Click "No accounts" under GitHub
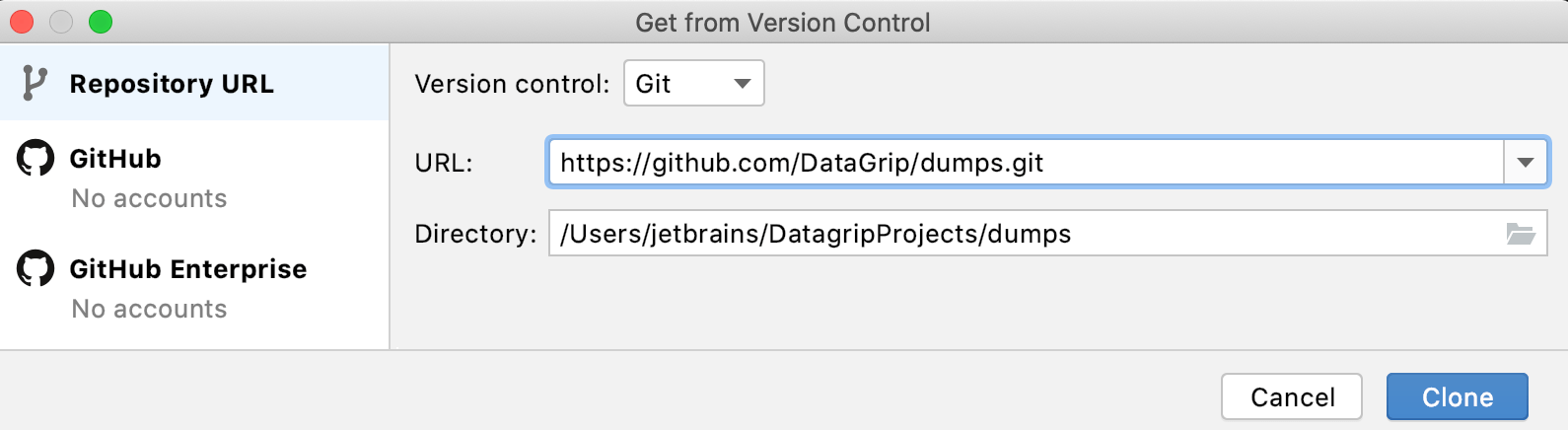The height and width of the screenshot is (430, 1568). coord(149,198)
